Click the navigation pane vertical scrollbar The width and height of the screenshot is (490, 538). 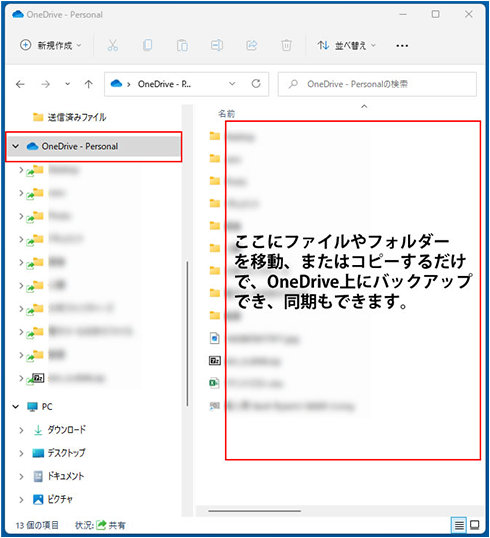187,334
